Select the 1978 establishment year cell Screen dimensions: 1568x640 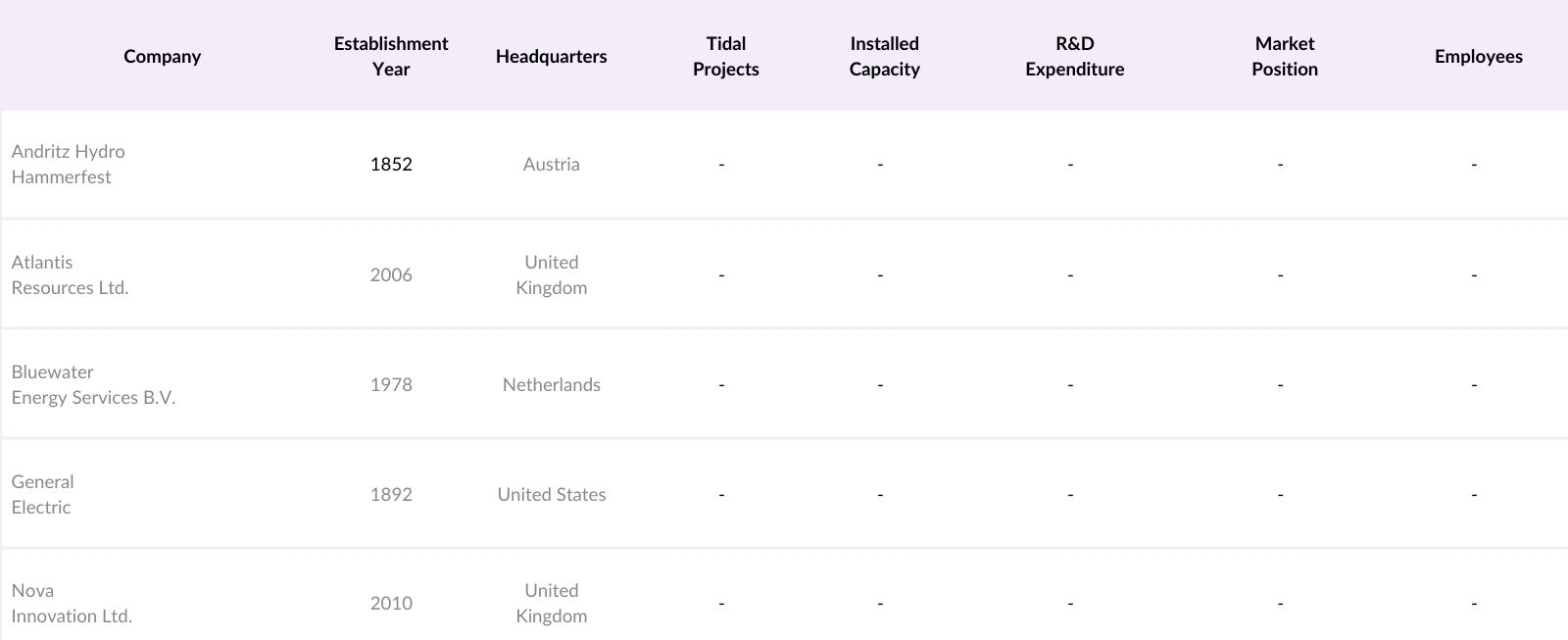[390, 385]
